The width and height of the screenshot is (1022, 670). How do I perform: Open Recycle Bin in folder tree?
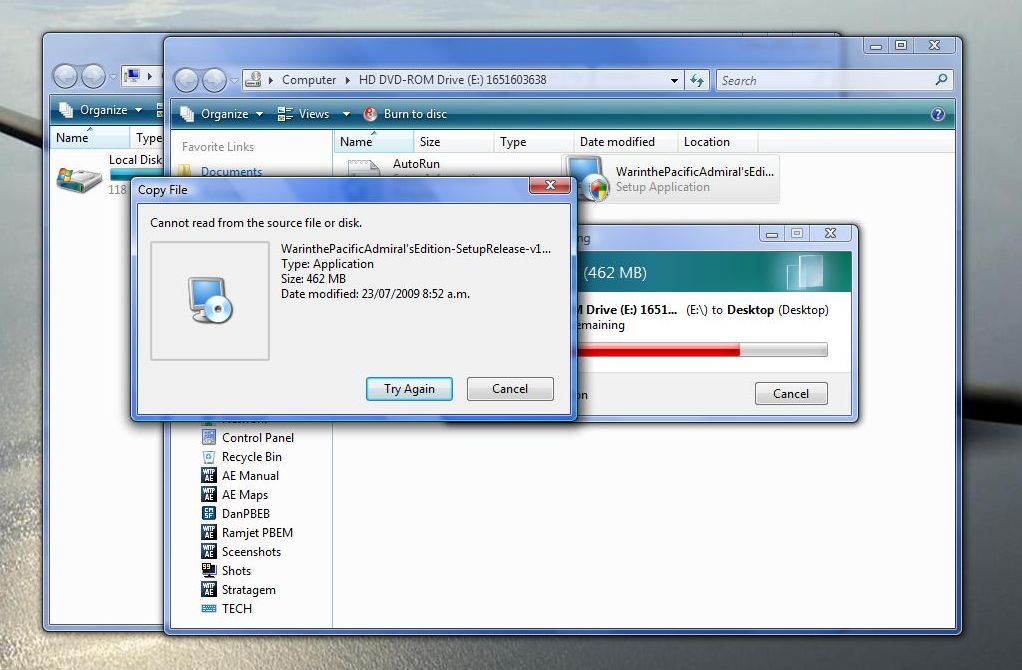[x=252, y=457]
